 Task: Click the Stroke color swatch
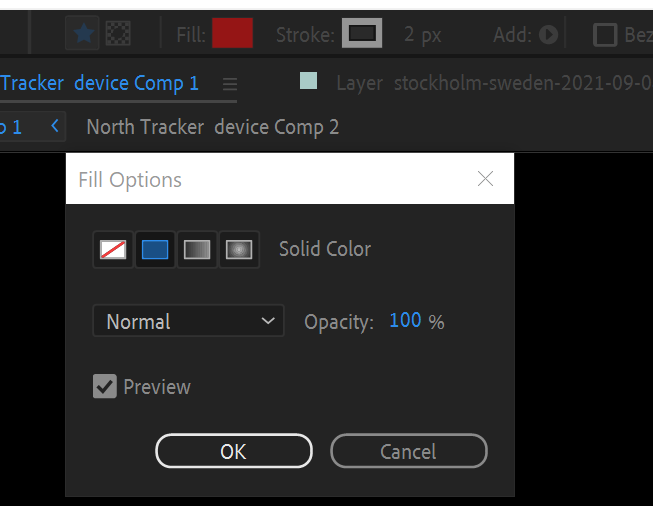click(x=362, y=34)
